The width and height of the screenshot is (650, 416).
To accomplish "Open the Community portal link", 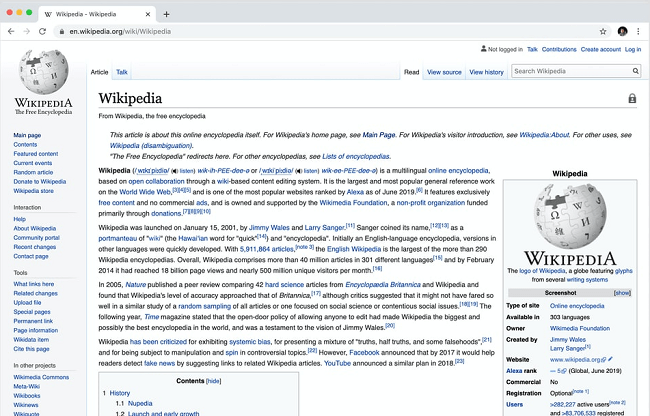I will tap(36, 238).
